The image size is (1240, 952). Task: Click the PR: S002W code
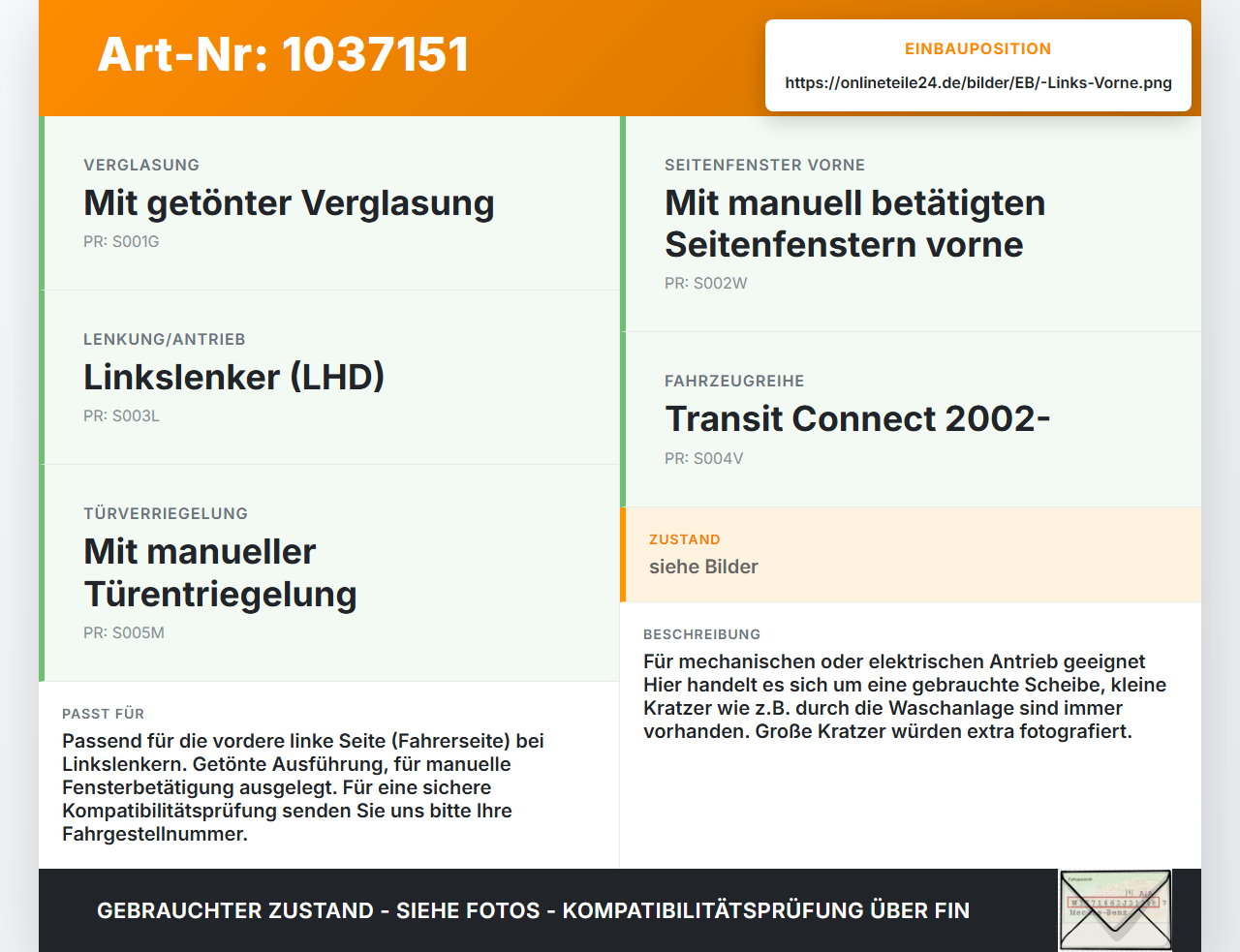point(705,283)
